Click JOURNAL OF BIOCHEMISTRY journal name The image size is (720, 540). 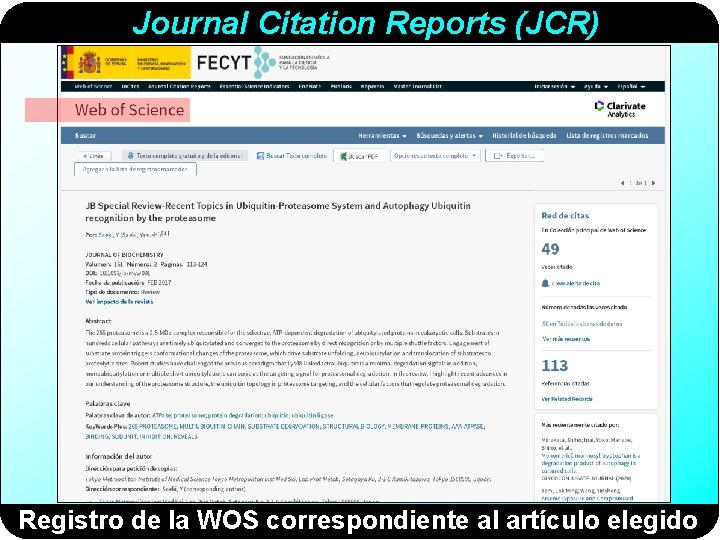pyautogui.click(x=124, y=254)
